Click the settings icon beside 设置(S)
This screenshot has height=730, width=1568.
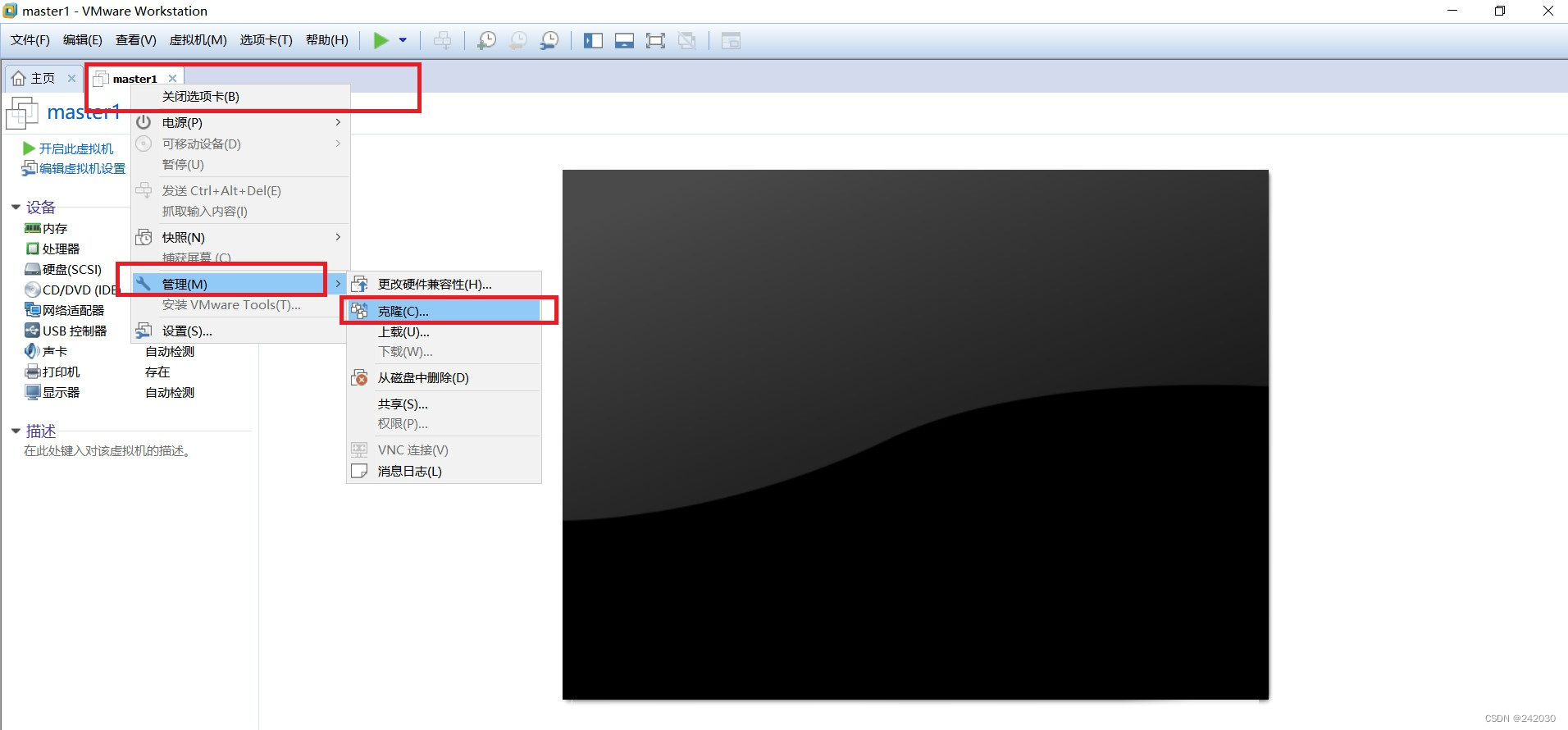pyautogui.click(x=144, y=331)
